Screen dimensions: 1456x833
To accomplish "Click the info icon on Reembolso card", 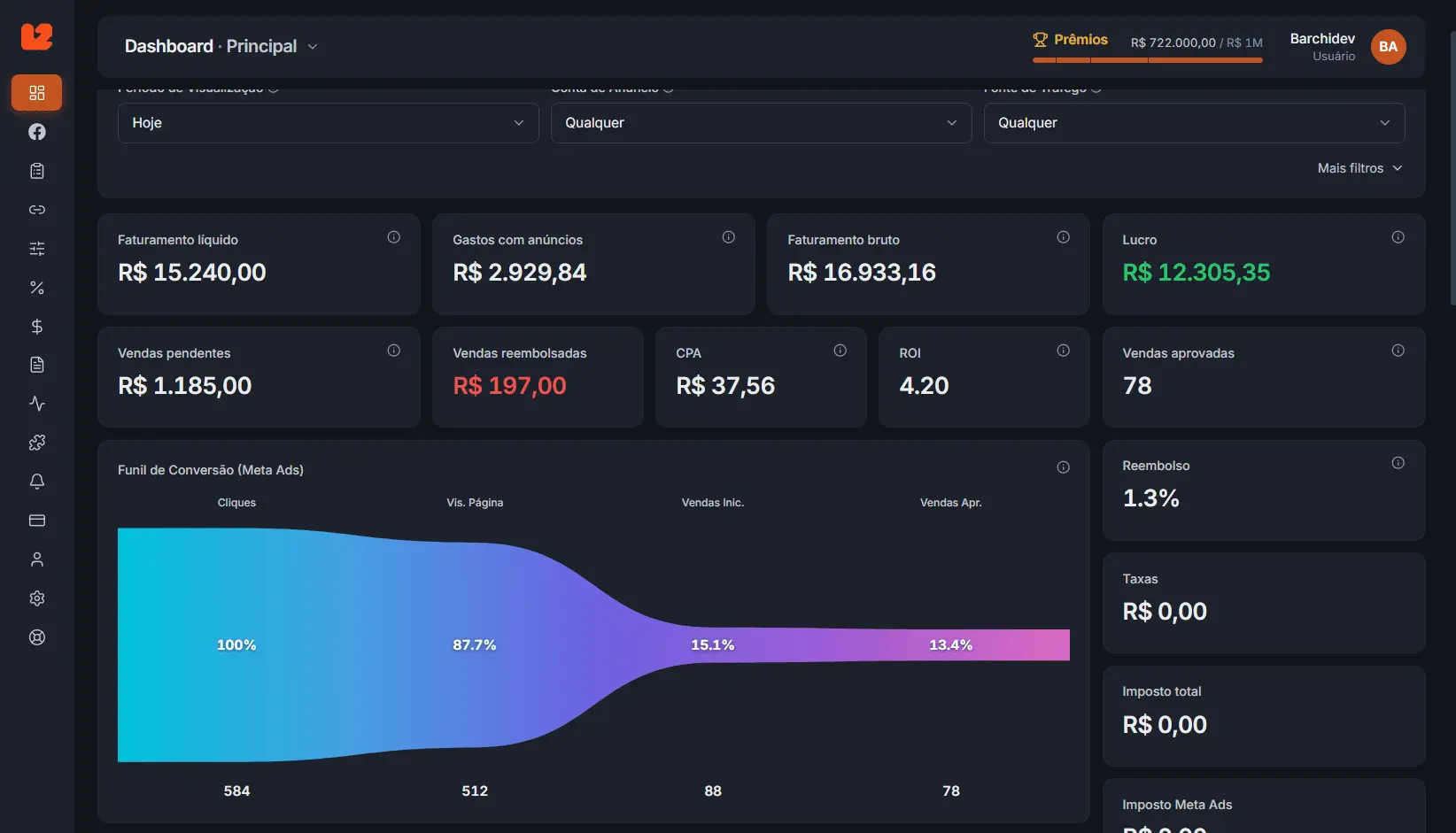I will point(1398,463).
